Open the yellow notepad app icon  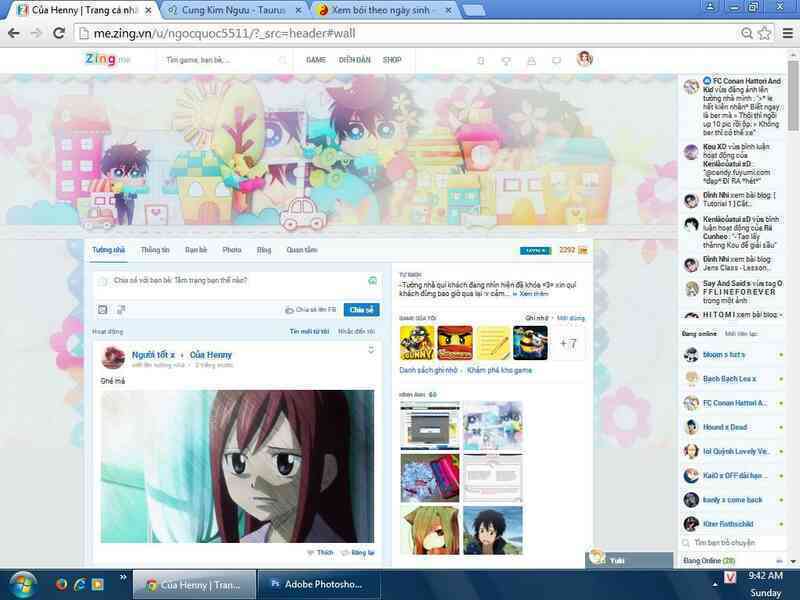pos(493,343)
